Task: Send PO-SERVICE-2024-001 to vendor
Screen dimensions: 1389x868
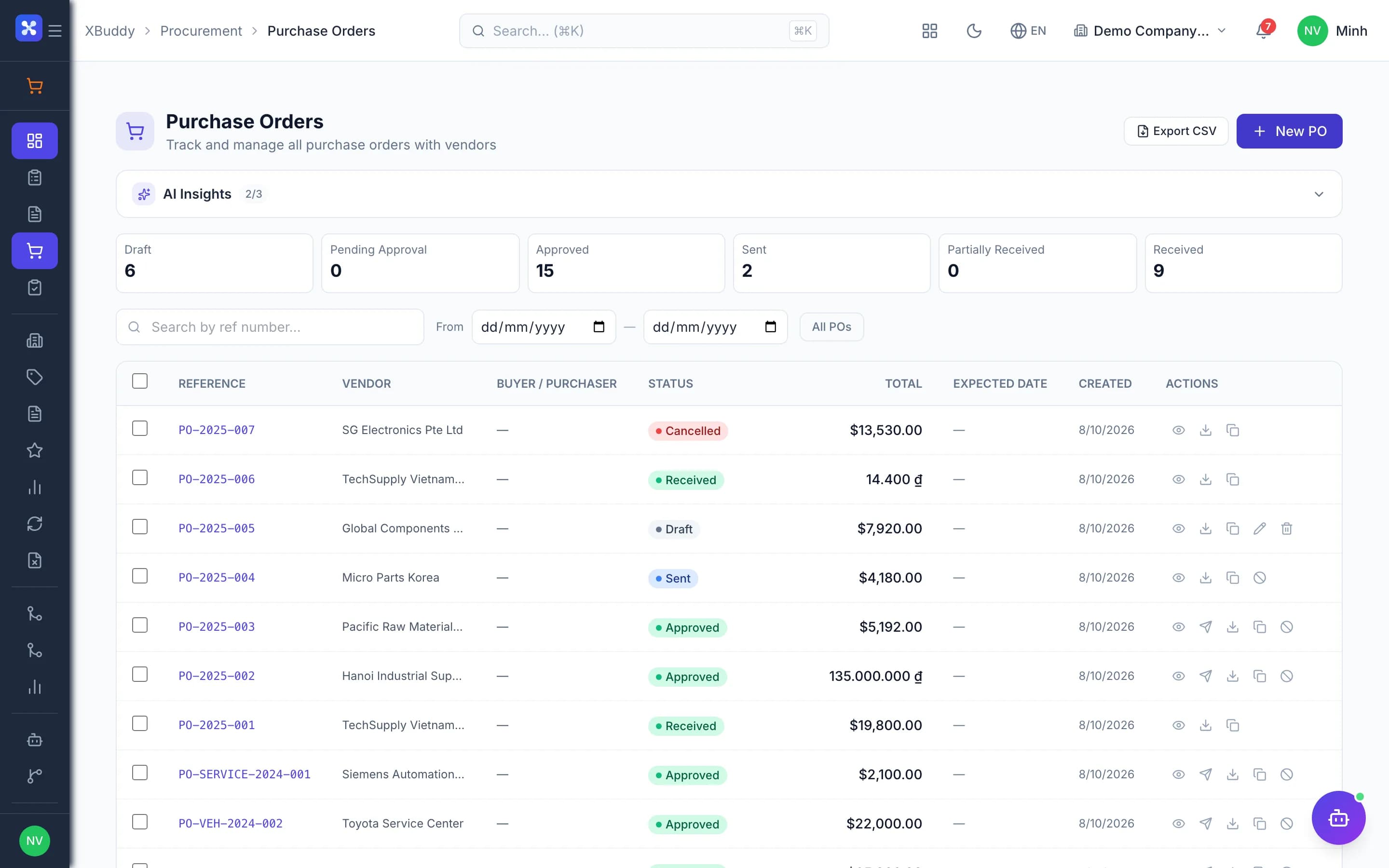Action: [x=1205, y=774]
